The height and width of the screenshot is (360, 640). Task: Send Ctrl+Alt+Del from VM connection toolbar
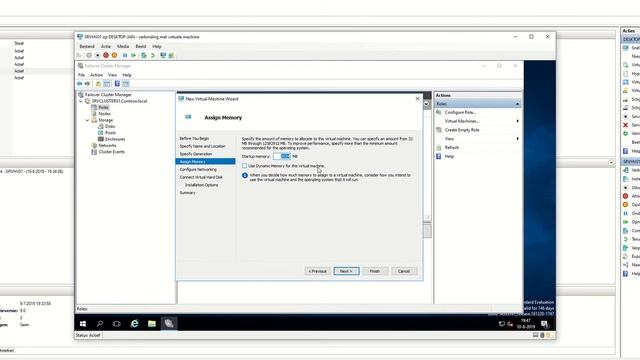click(79, 55)
